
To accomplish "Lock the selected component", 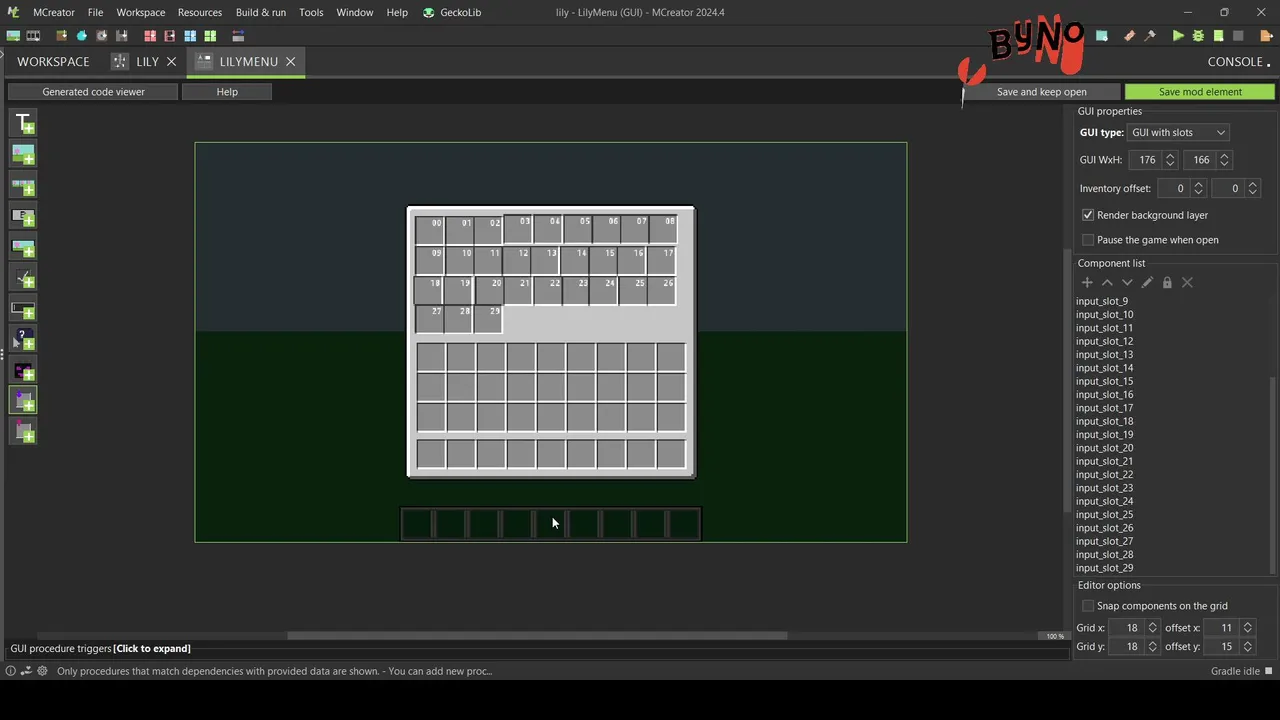I will click(1167, 283).
